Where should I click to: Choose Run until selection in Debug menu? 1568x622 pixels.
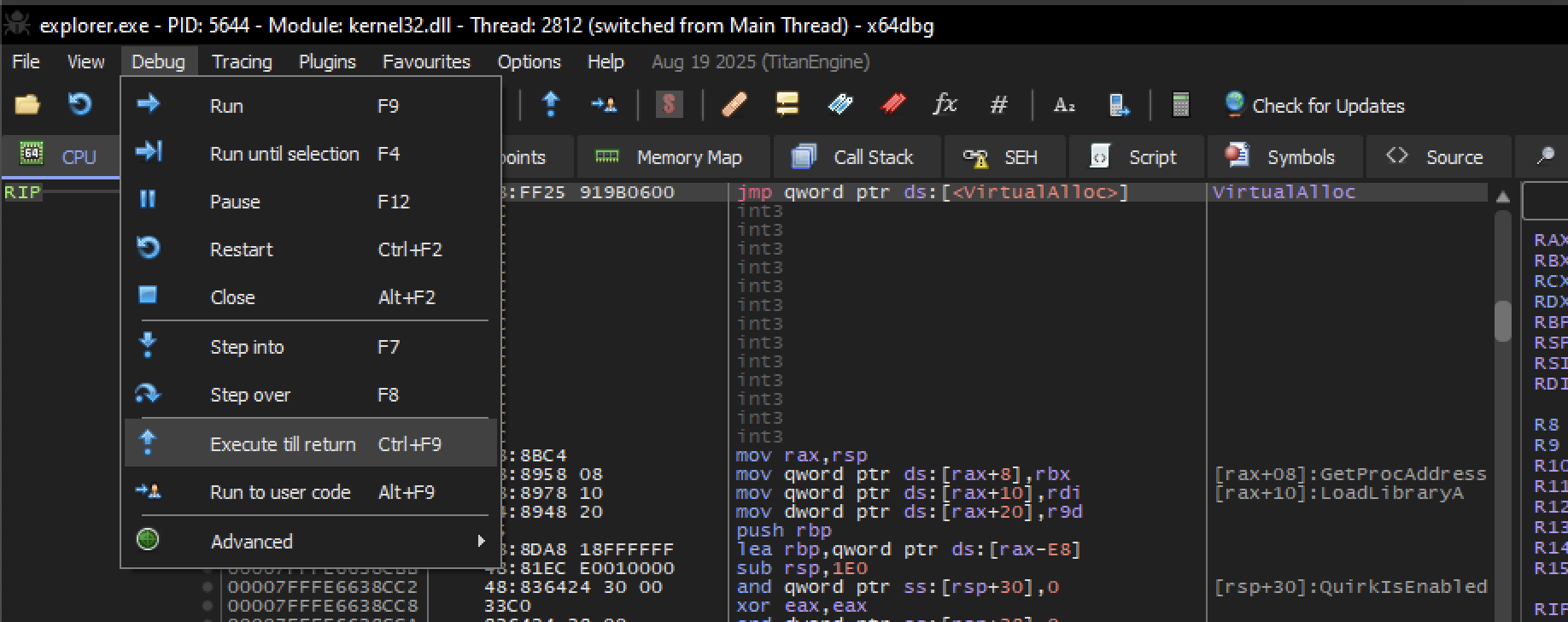click(x=311, y=154)
